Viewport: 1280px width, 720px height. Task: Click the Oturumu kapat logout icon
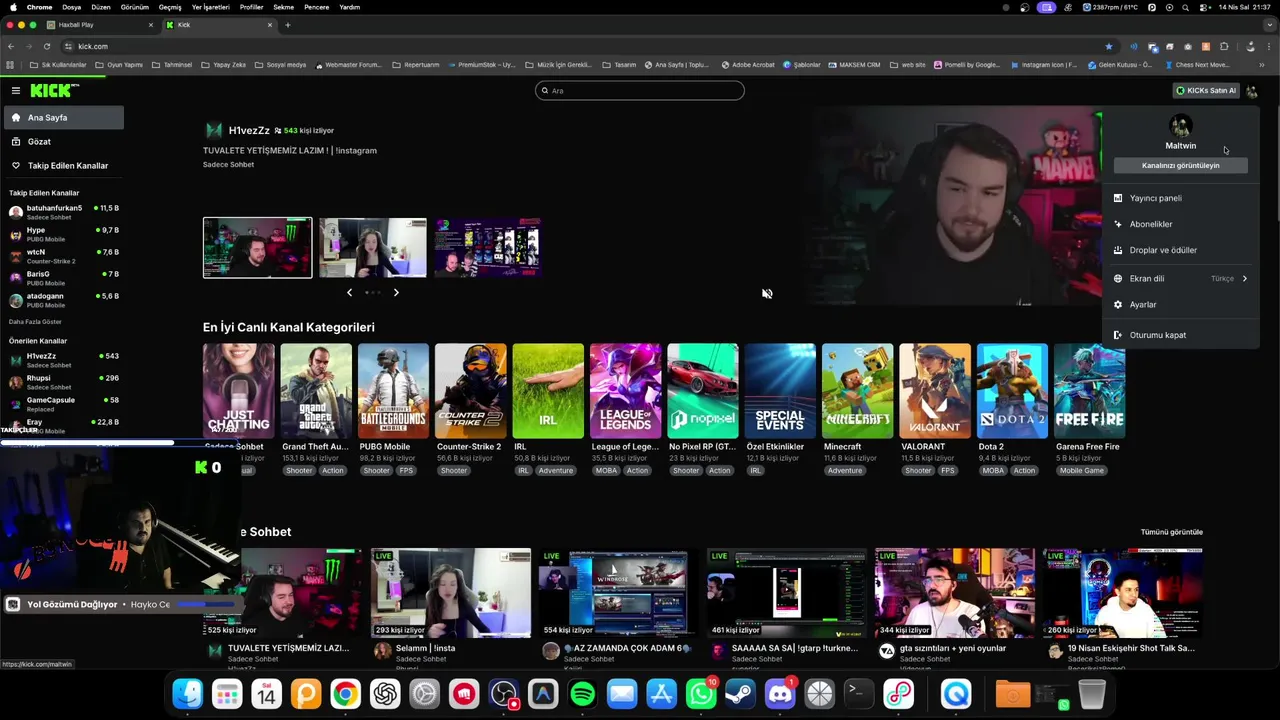tap(1118, 335)
